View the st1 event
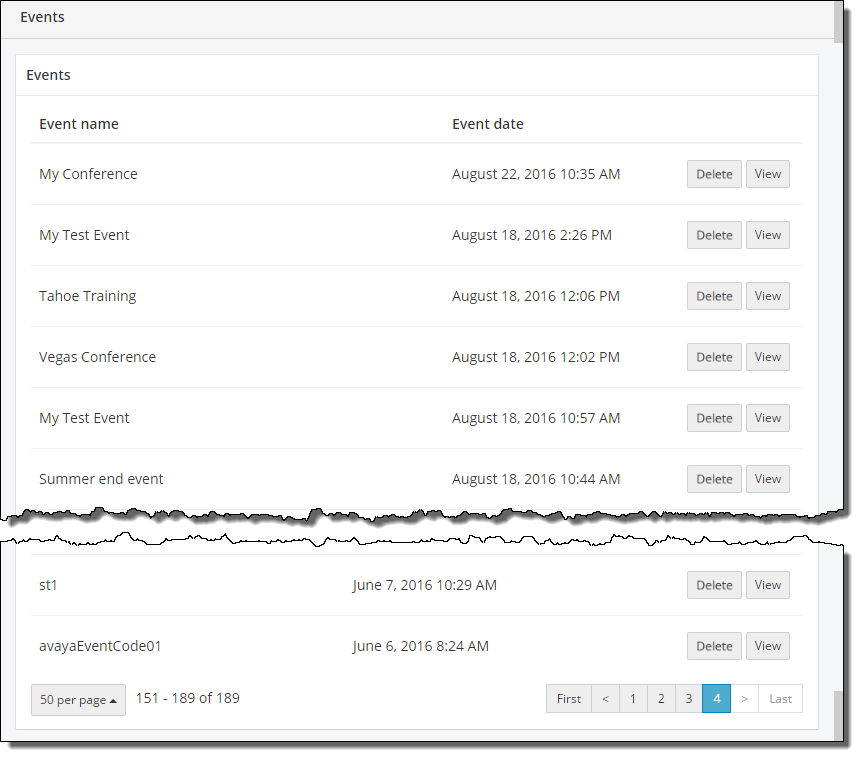Screen dimensions: 859x757 (x=767, y=585)
